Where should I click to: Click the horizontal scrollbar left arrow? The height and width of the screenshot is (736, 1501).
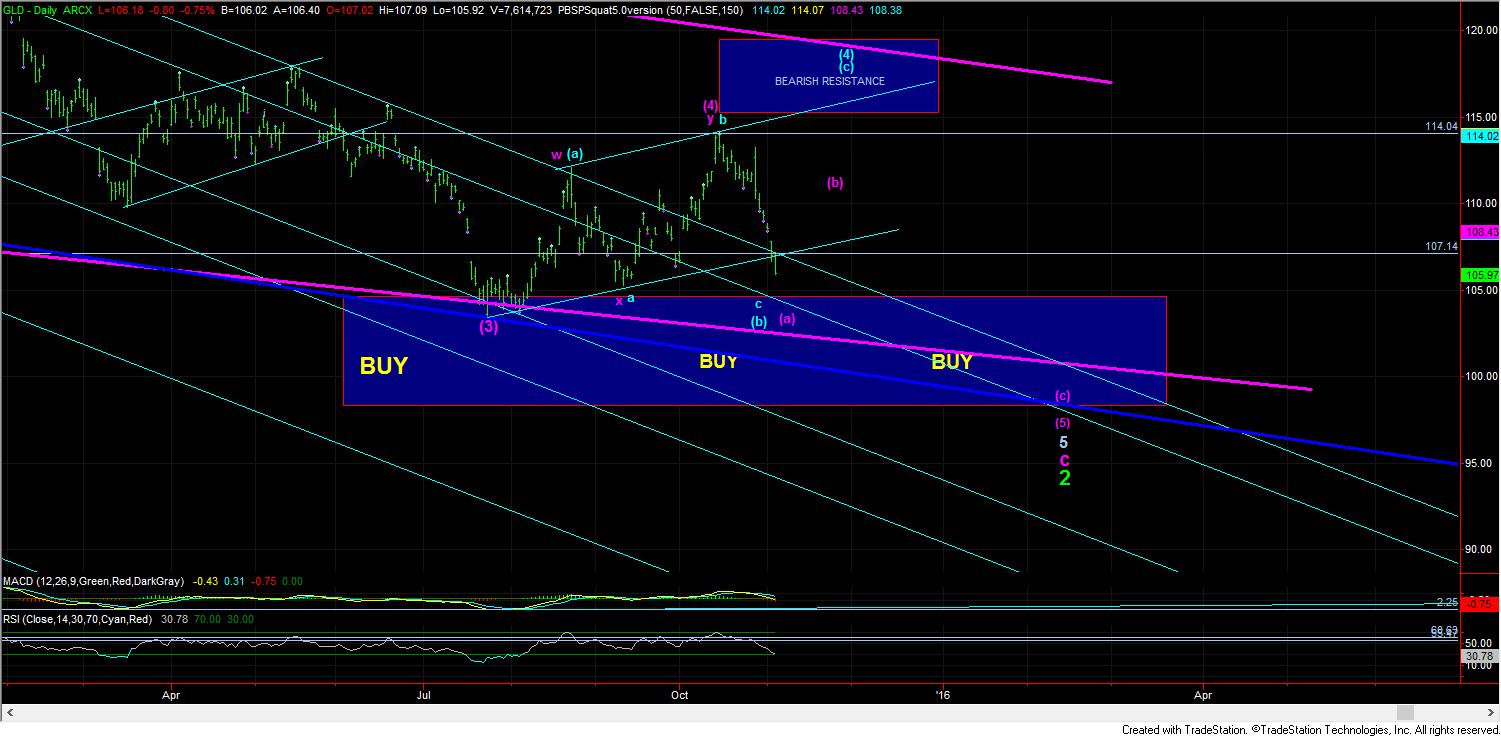[x=10, y=712]
